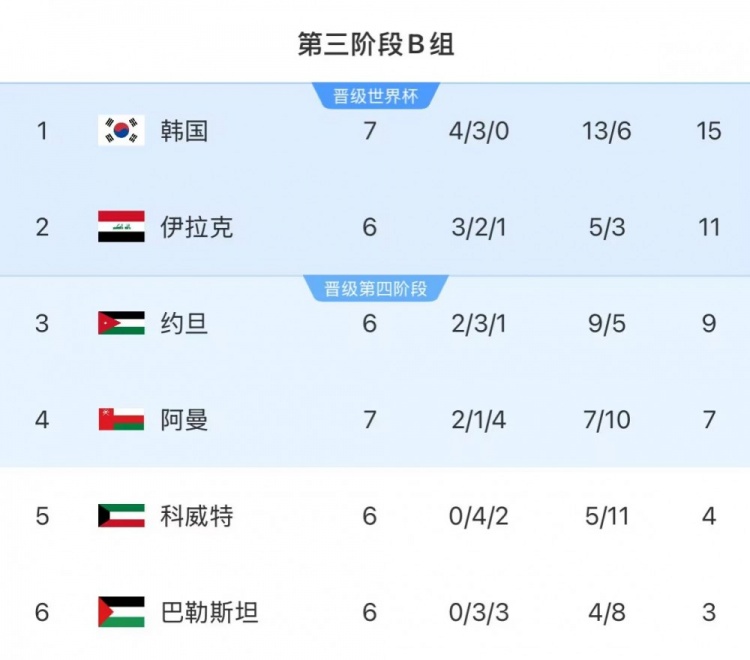Select the 约旦 team name
750x660 pixels.
coord(184,323)
